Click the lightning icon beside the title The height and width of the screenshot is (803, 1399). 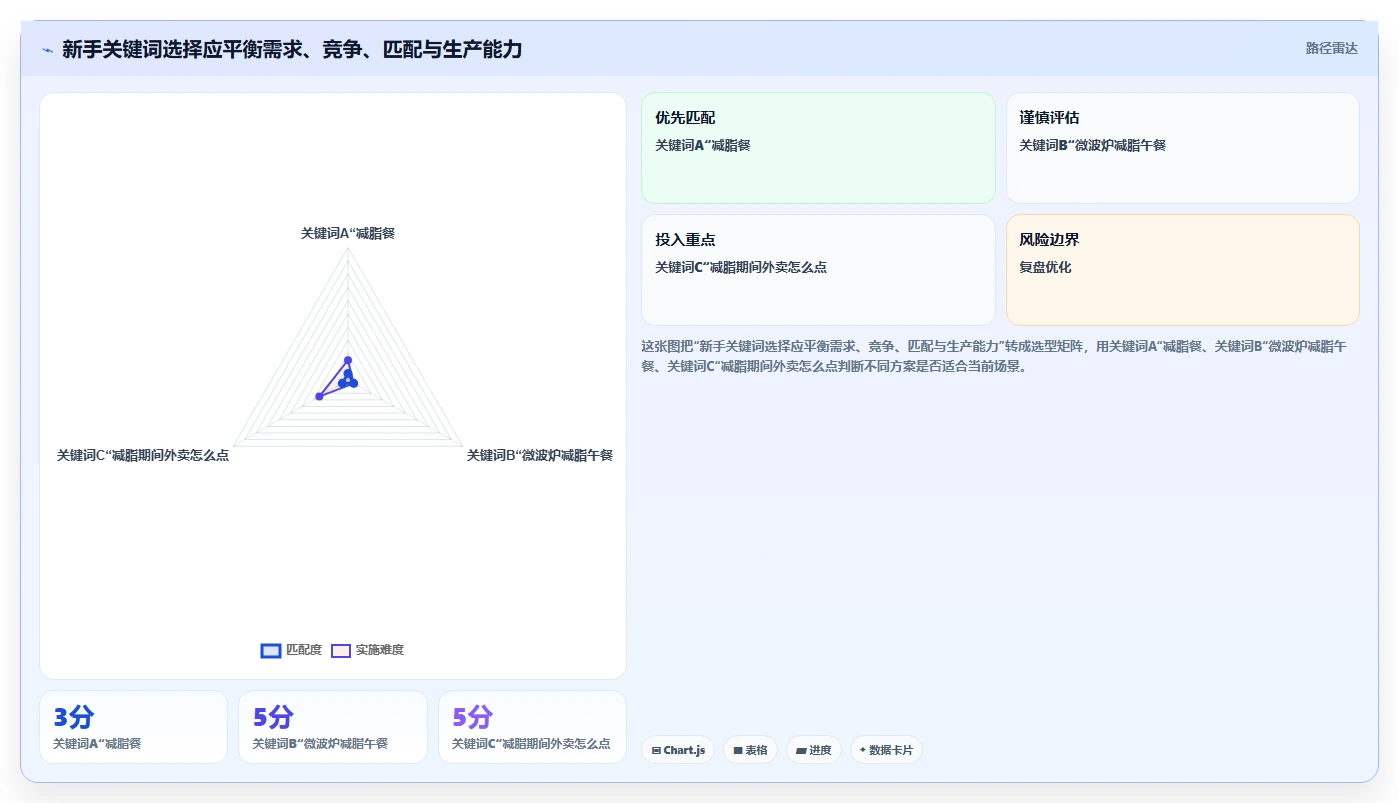(x=47, y=50)
